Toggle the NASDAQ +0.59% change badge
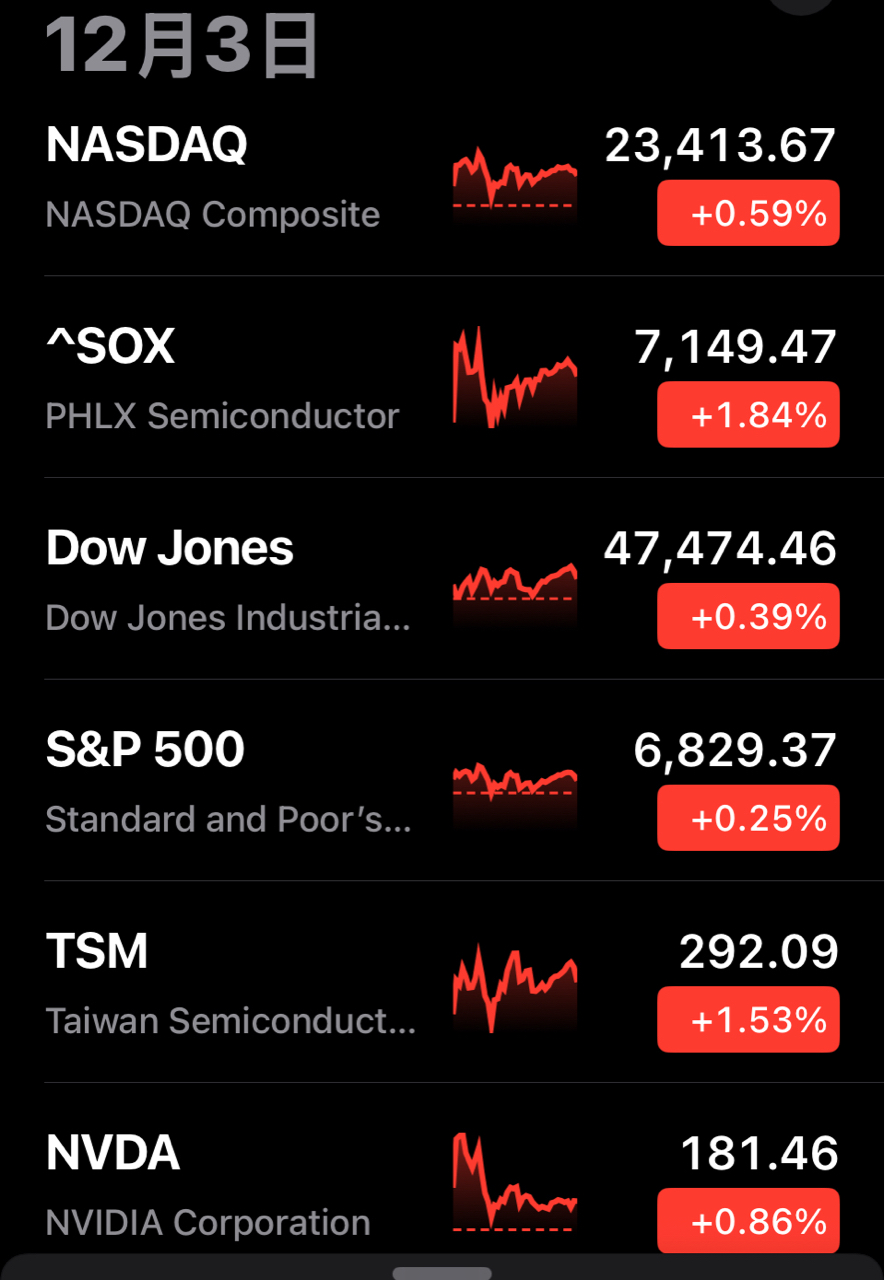Viewport: 885px width, 1280px height. tap(748, 213)
